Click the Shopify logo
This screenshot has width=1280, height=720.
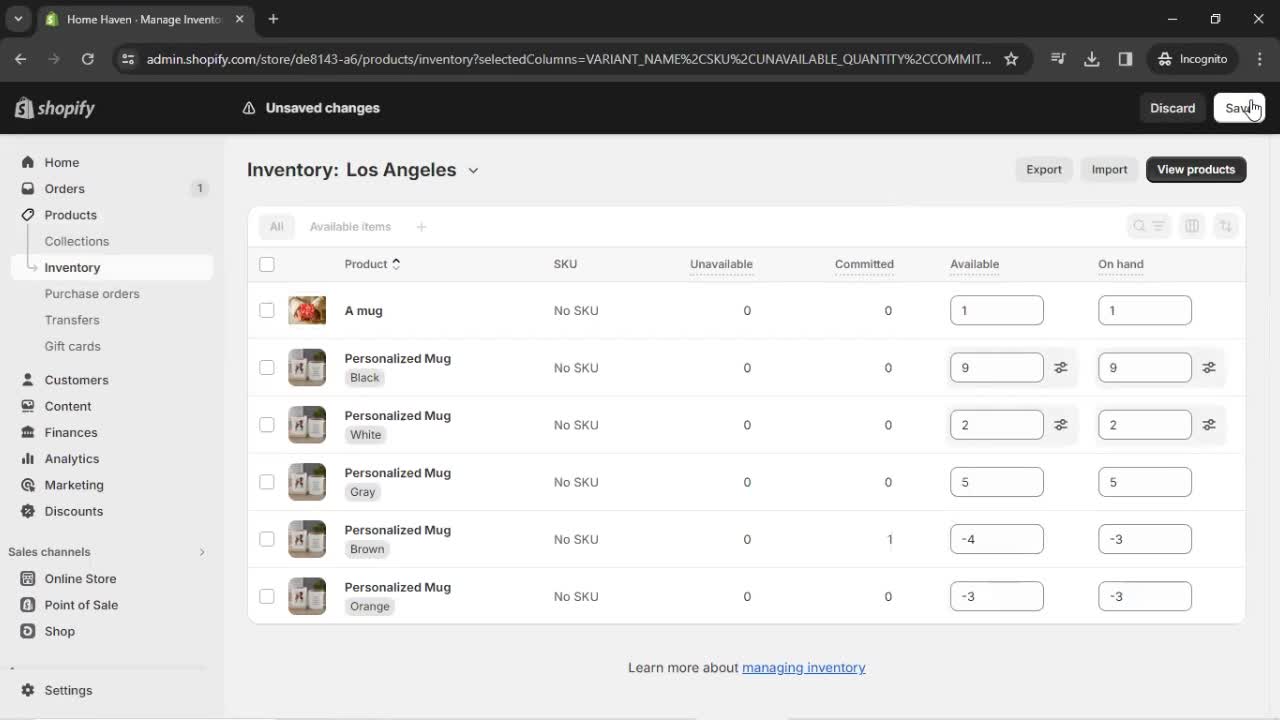pos(55,108)
